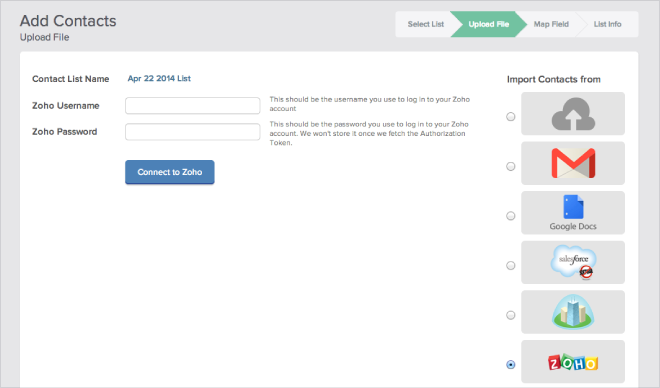Click the username hint text about Zoho account

[370, 104]
